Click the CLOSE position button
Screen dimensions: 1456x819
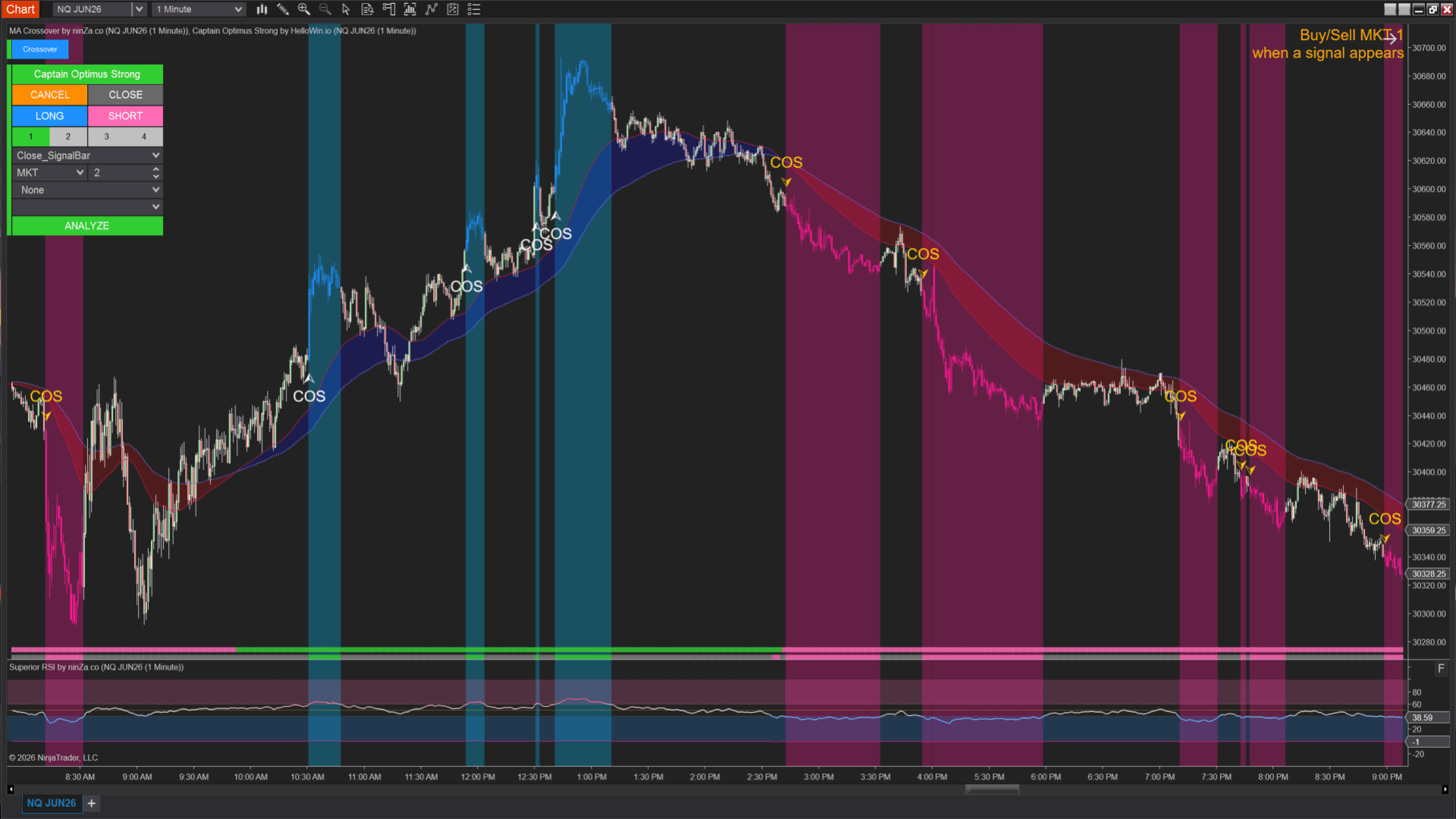126,95
